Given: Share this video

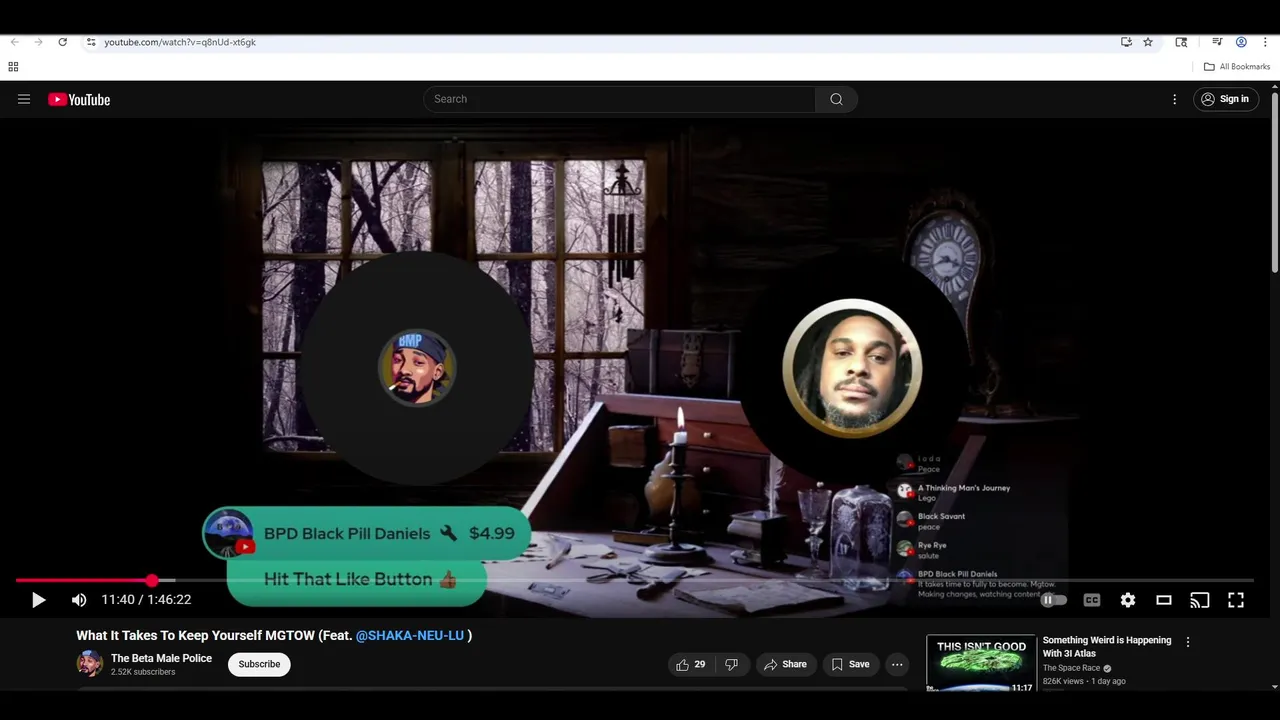Looking at the screenshot, I should (785, 664).
